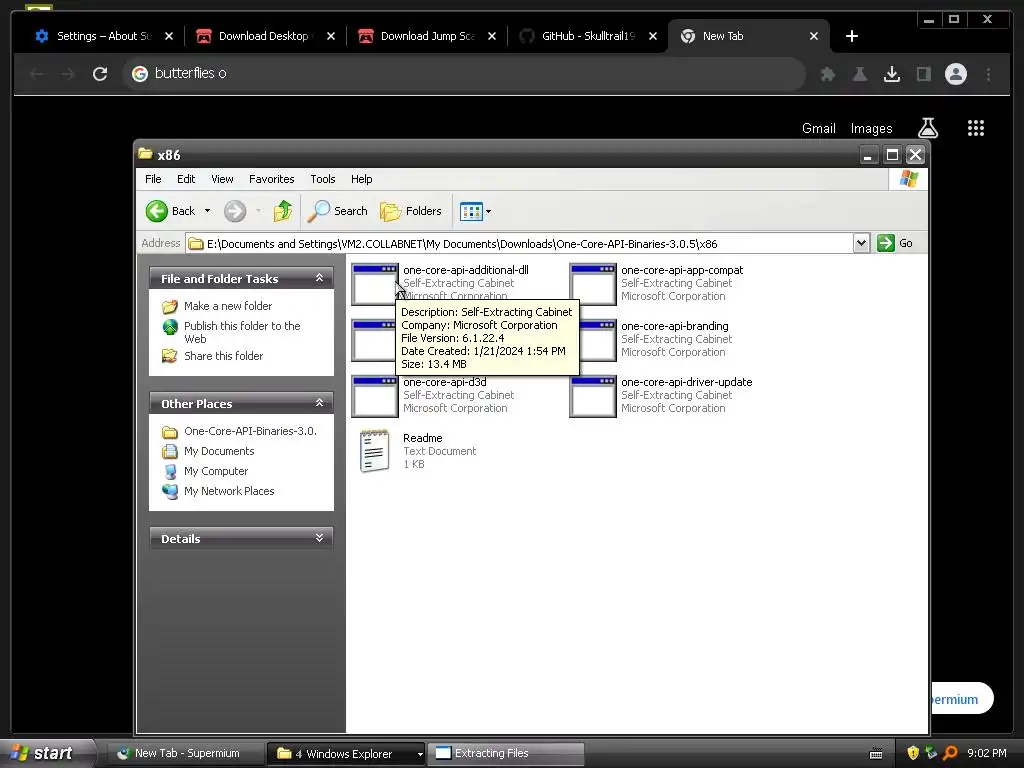Toggle the Folders pane
Screen dimensions: 1024x768
coord(411,211)
